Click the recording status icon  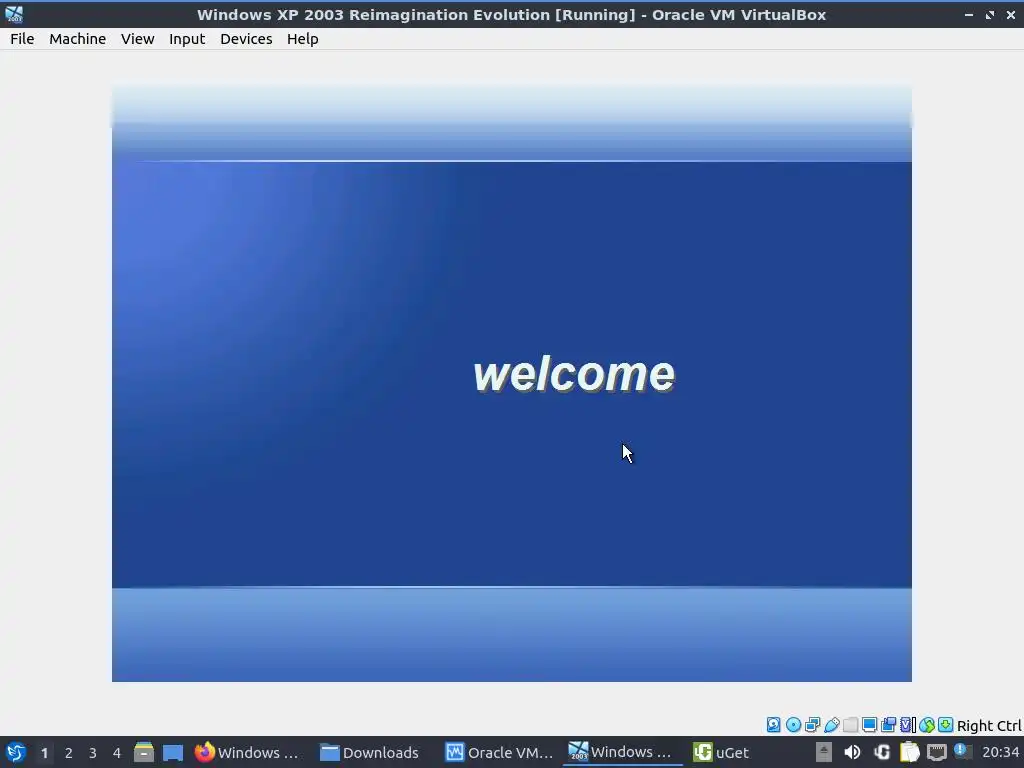point(888,725)
